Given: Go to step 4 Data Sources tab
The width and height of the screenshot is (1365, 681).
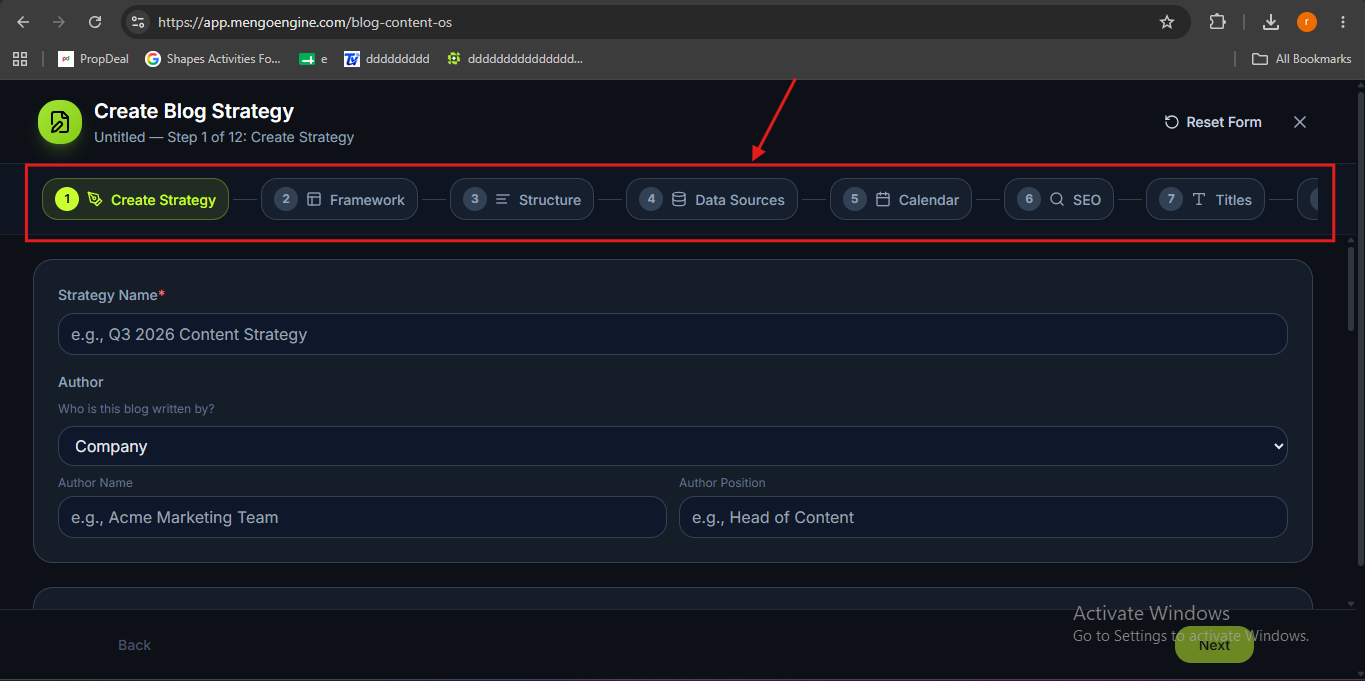Looking at the screenshot, I should pos(712,199).
